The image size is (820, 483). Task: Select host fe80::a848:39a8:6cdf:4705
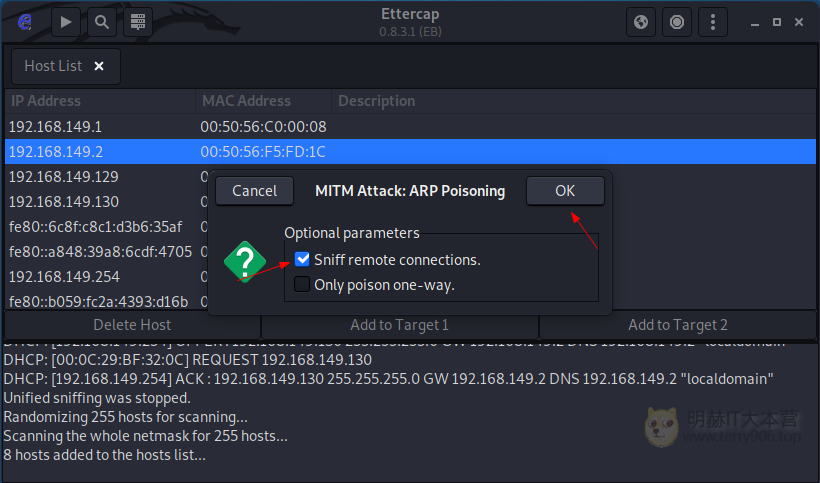coord(100,252)
